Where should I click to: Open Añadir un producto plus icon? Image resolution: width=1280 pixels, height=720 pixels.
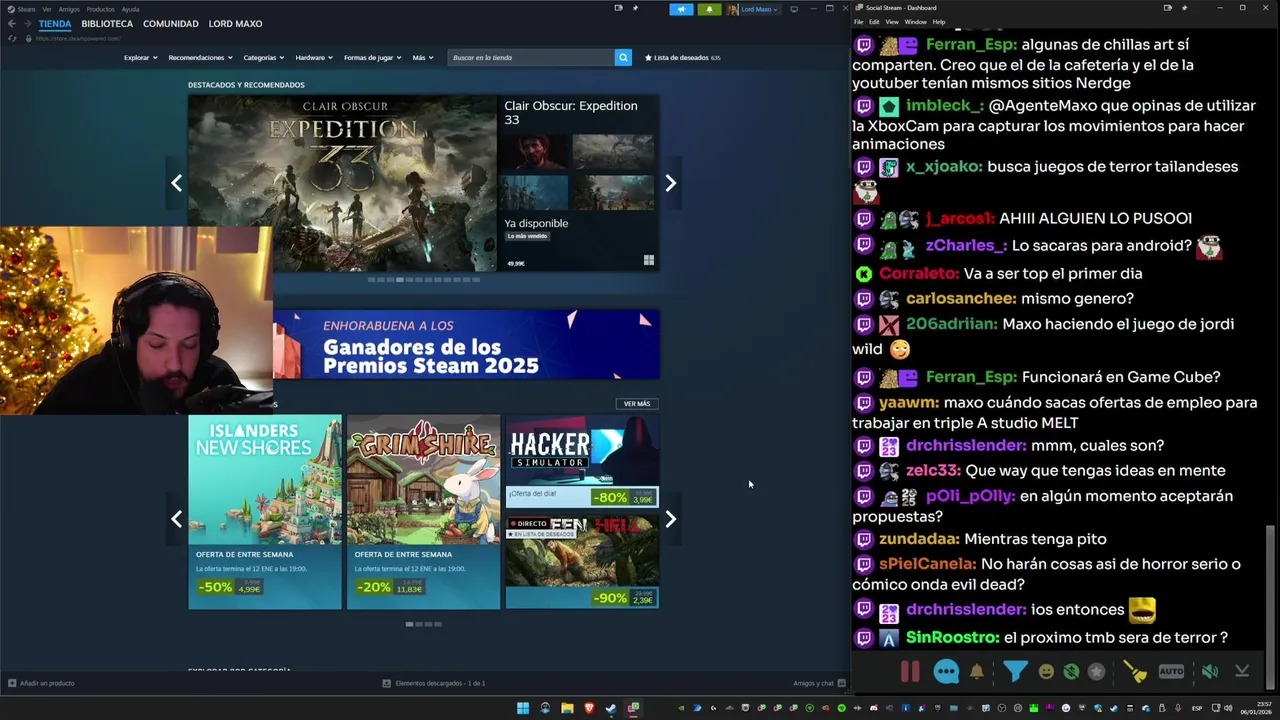pyautogui.click(x=12, y=683)
